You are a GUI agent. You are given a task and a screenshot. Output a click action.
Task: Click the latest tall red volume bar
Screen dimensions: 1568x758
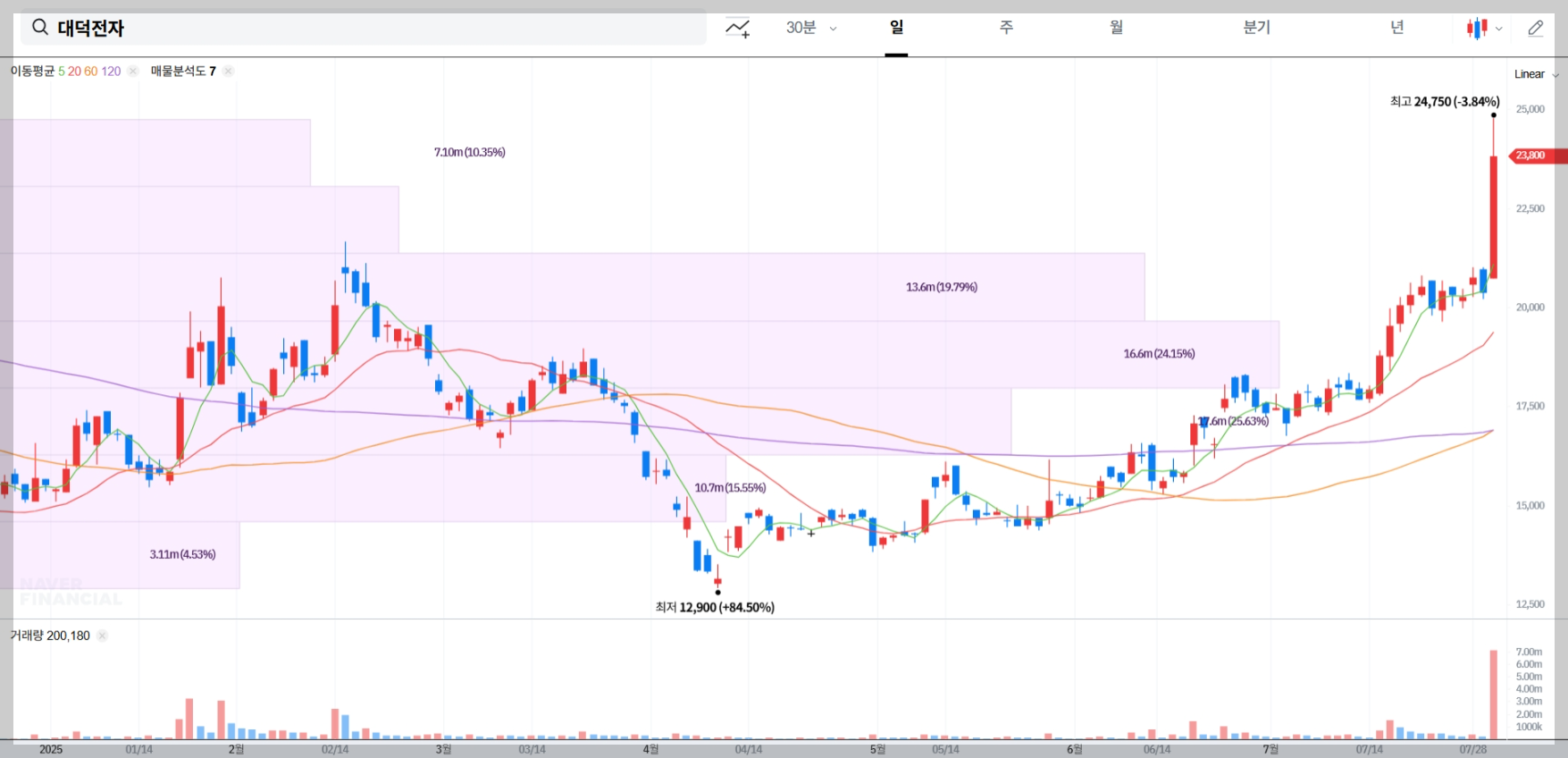coord(1493,695)
